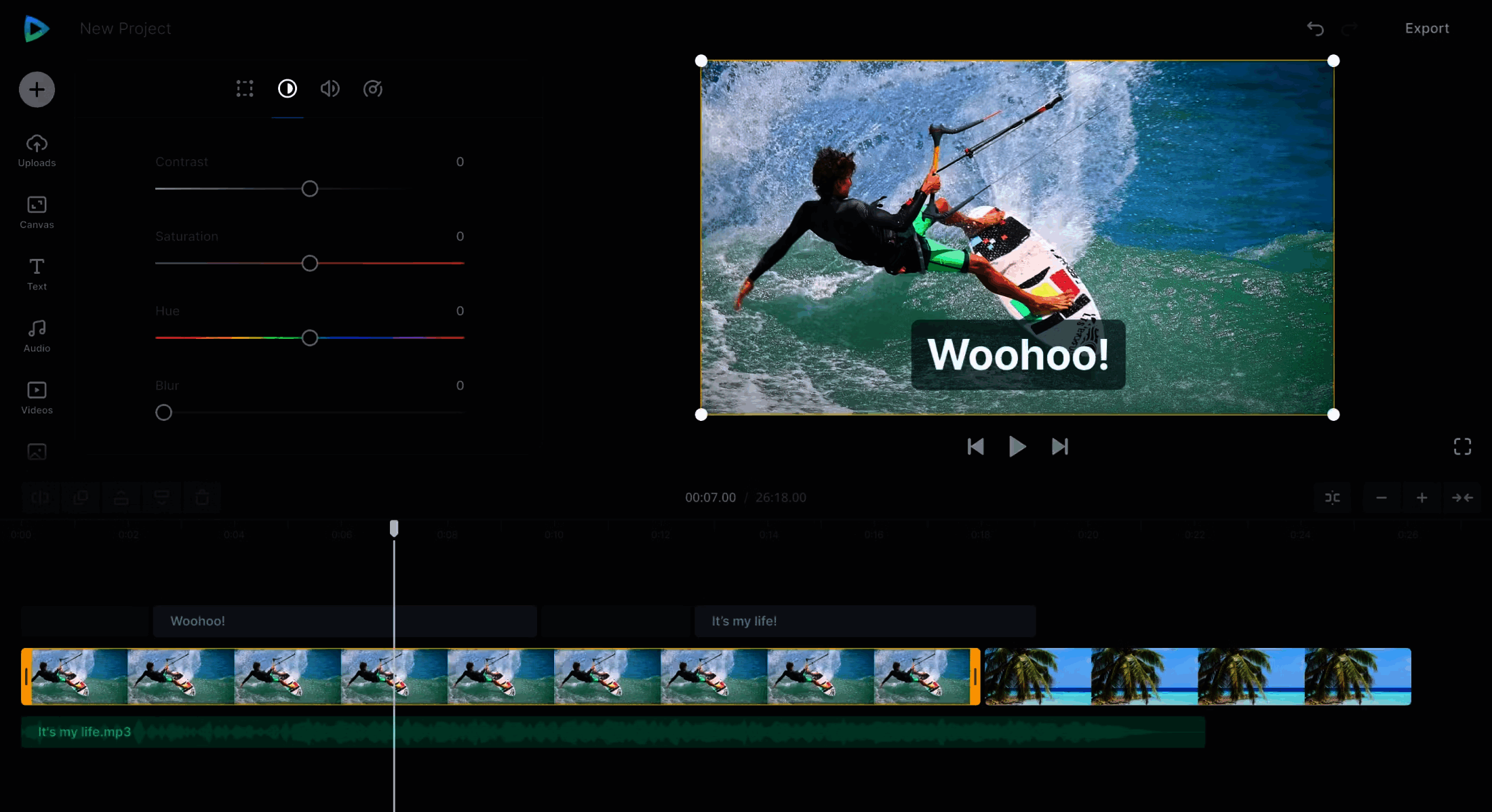Open the Canvas settings
The width and height of the screenshot is (1492, 812).
(x=37, y=212)
